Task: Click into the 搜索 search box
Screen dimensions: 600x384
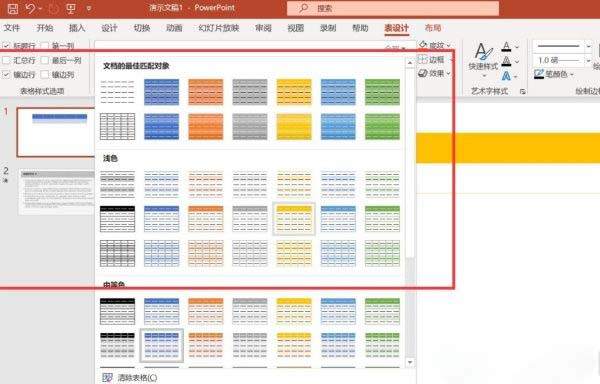Action: 393,8
